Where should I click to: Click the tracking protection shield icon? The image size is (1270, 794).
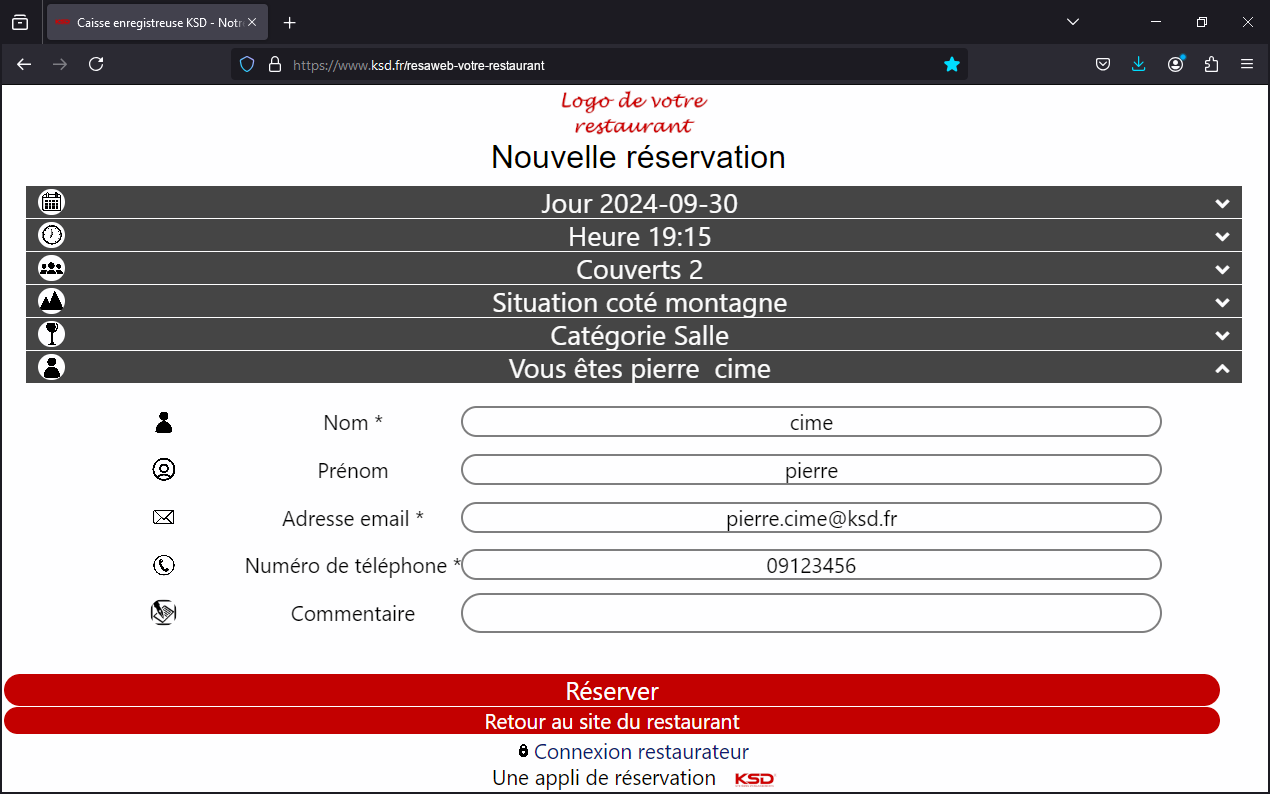[247, 64]
